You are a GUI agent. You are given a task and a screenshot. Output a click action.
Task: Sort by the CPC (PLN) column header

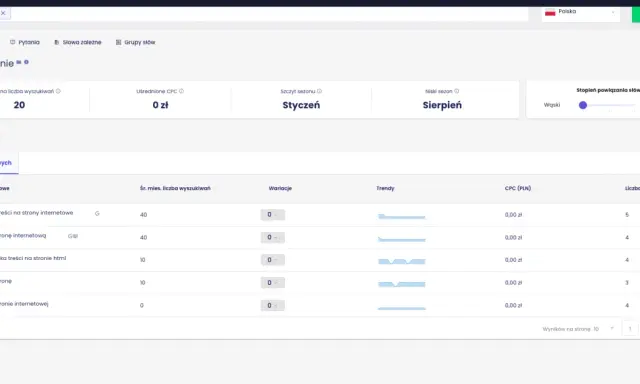[518, 188]
